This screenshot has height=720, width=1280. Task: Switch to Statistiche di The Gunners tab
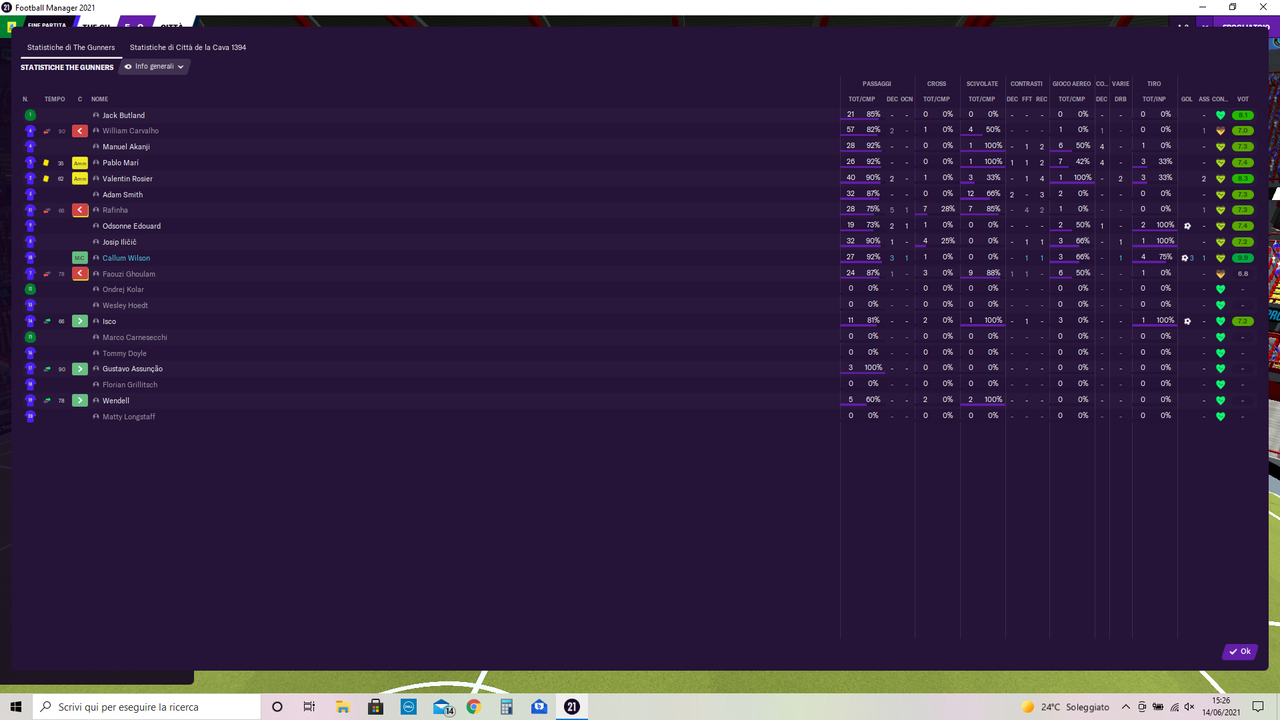tap(71, 47)
